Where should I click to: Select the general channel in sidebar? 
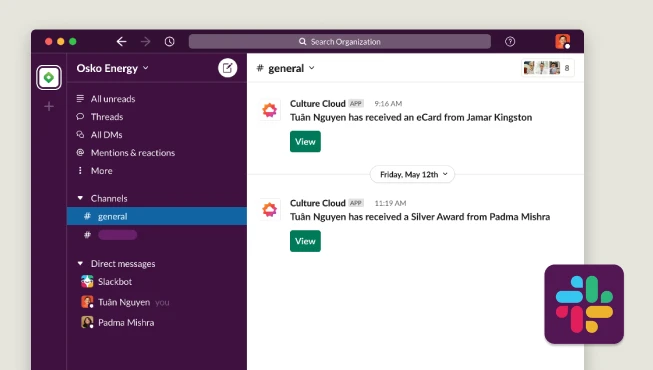click(157, 216)
